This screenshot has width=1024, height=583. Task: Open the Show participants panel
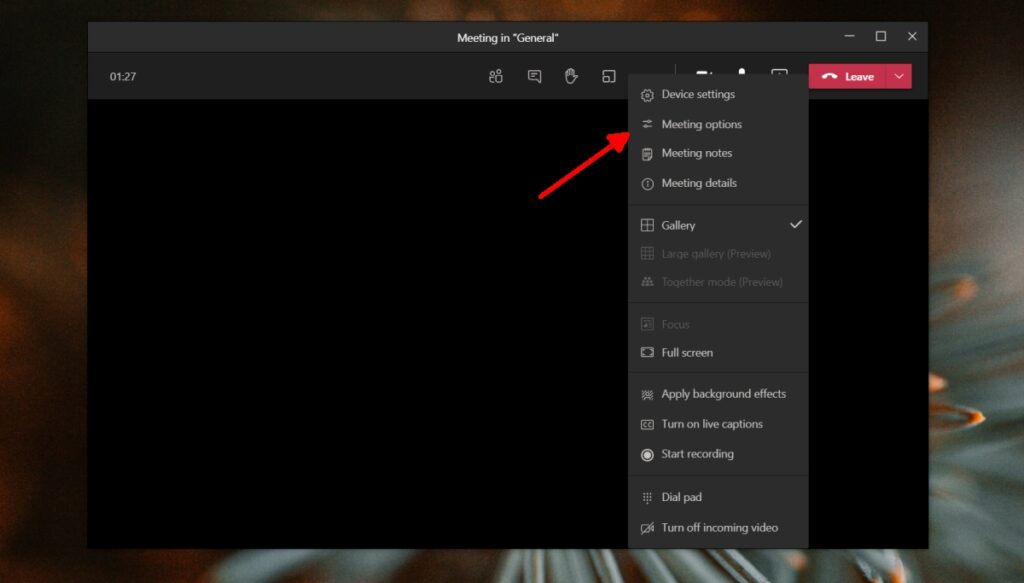(495, 76)
